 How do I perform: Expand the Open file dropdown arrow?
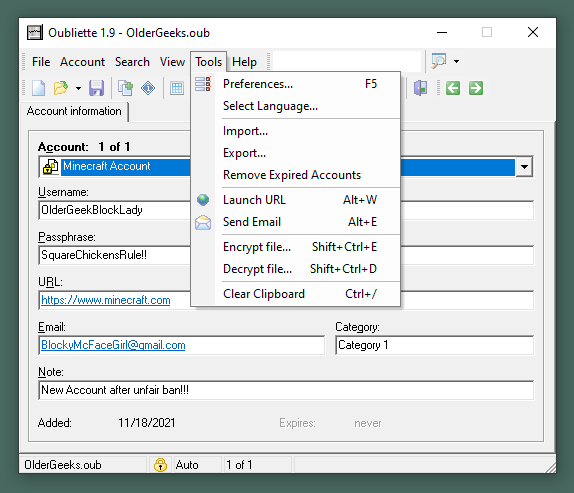[78, 88]
